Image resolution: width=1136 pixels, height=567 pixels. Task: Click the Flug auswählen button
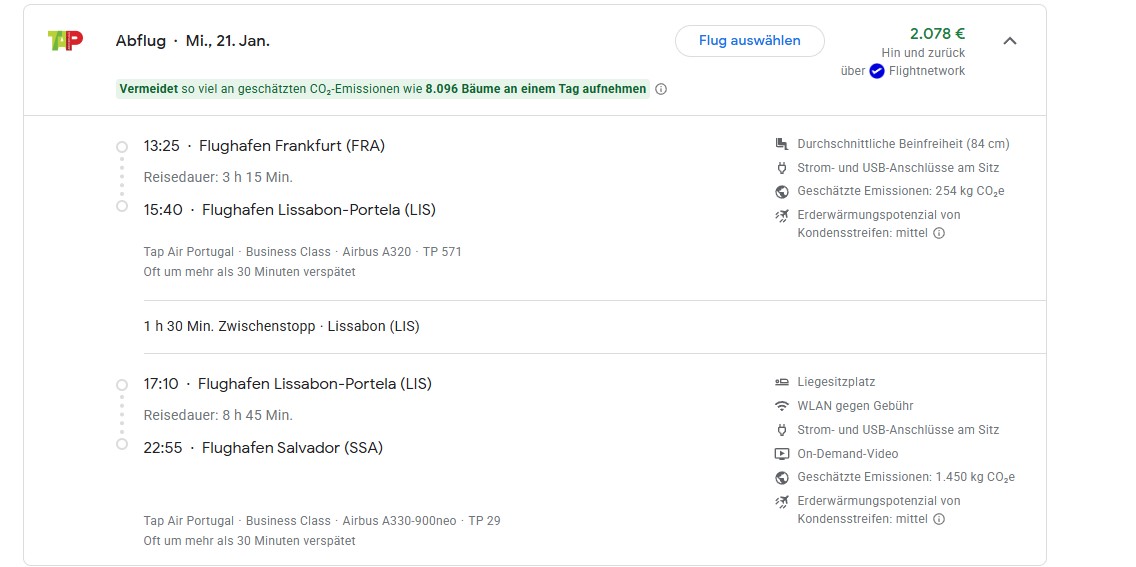pyautogui.click(x=749, y=41)
